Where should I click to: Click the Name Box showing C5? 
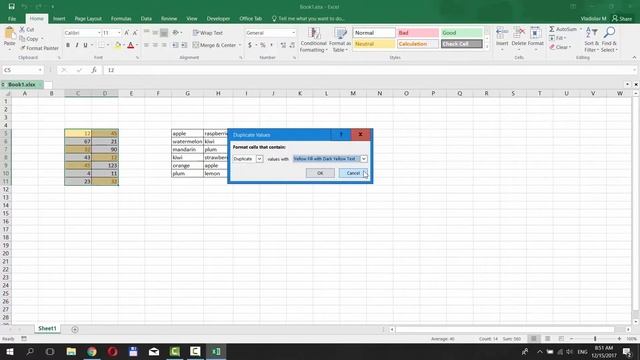[22, 70]
